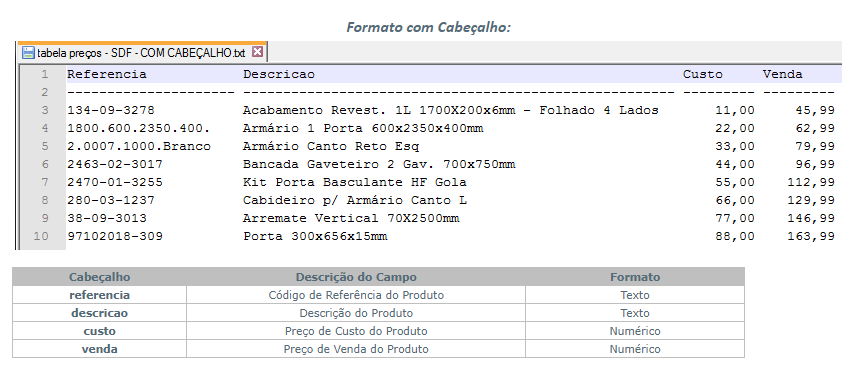The height and width of the screenshot is (388, 851).
Task: Select the tabela preços - SDF - COM CABEÇALHO.txt tab
Action: [142, 52]
